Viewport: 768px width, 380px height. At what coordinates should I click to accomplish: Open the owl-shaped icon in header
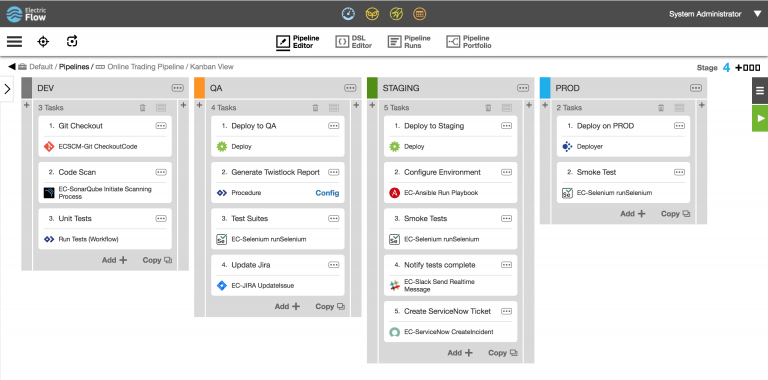point(372,14)
